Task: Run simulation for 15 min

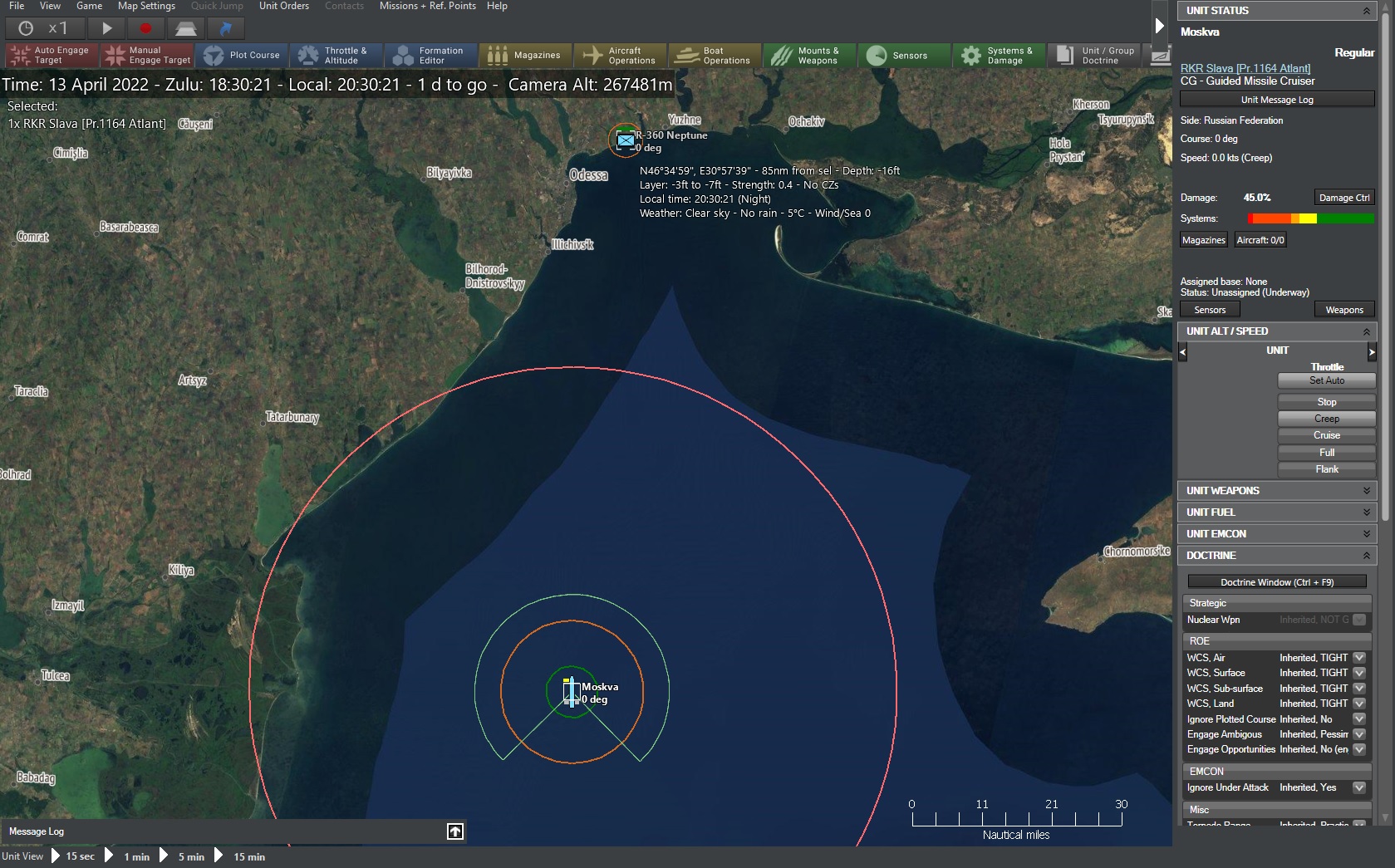Action: 240,856
